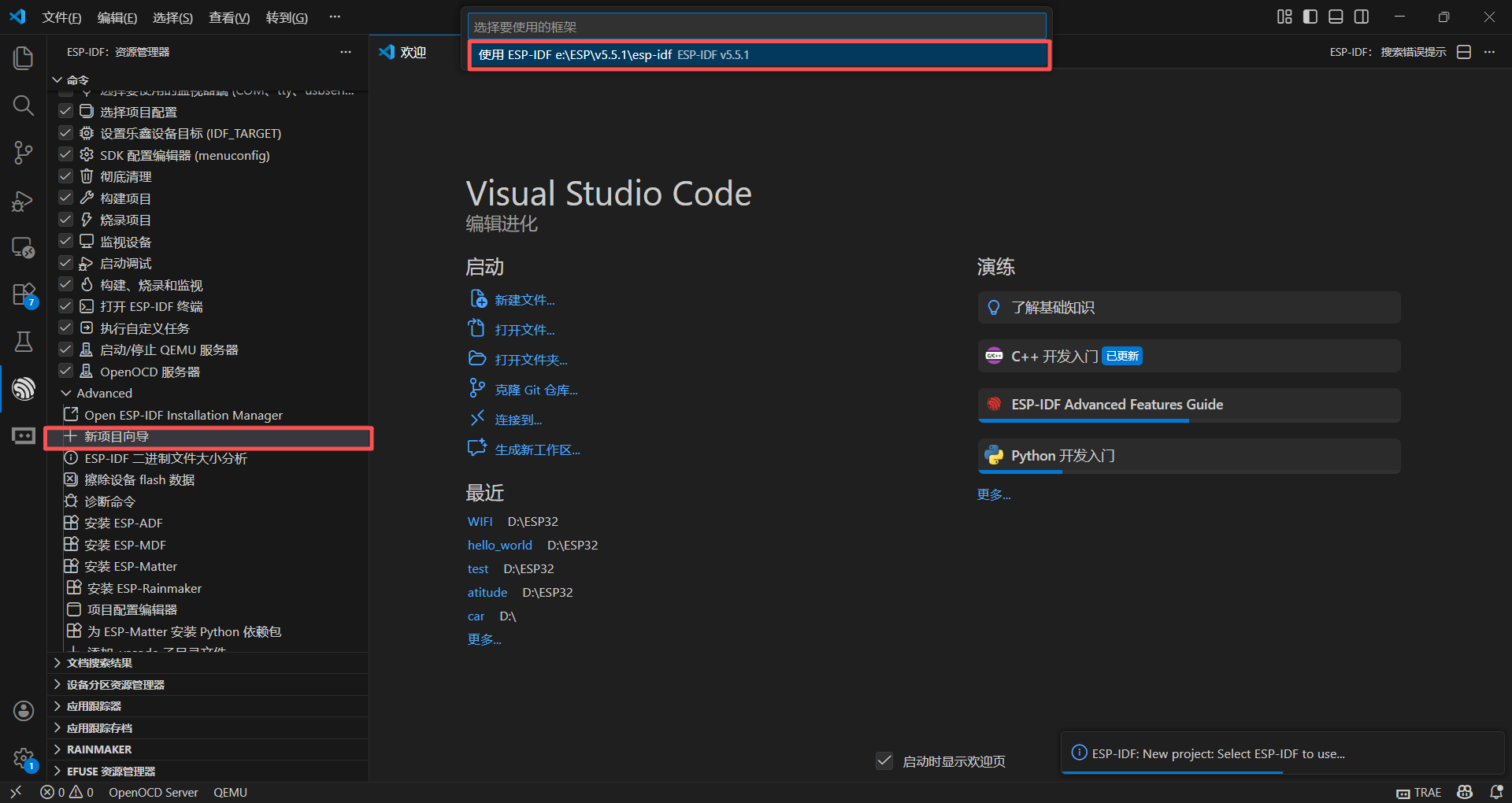Select framework option ESP-IDF v5.5.1
1512x803 pixels.
(x=759, y=55)
